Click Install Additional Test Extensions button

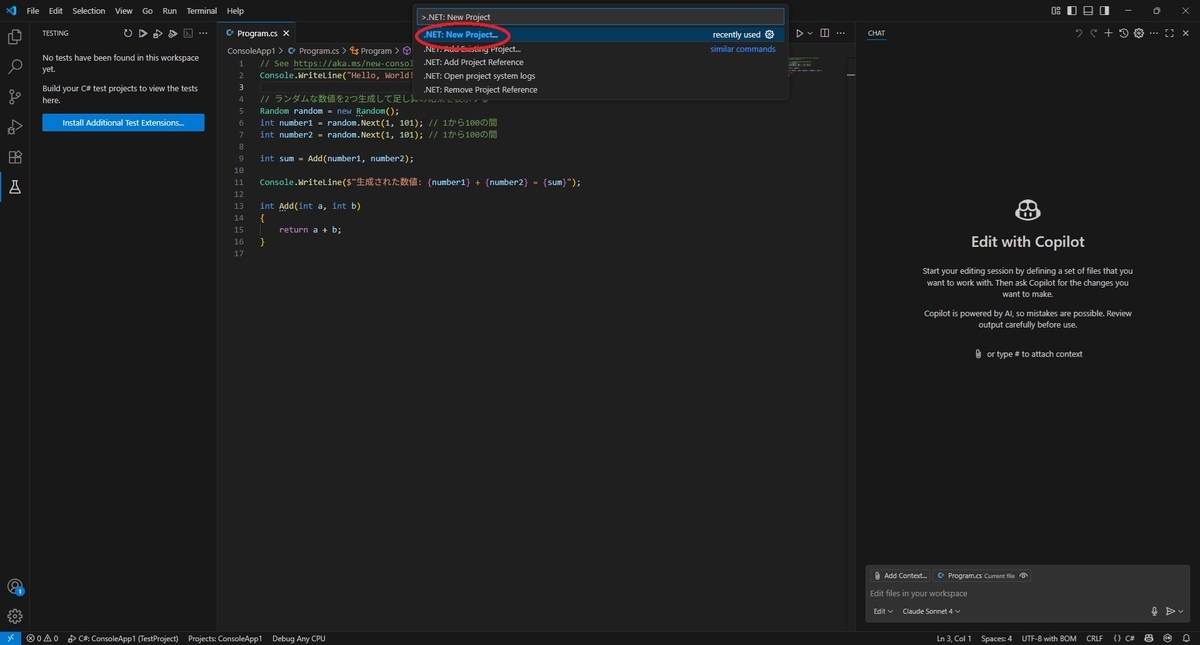click(x=123, y=123)
